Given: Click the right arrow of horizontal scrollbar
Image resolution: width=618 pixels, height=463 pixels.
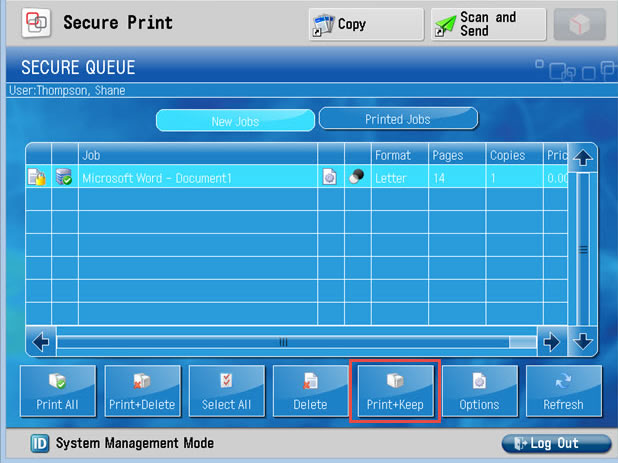Looking at the screenshot, I should (x=551, y=341).
